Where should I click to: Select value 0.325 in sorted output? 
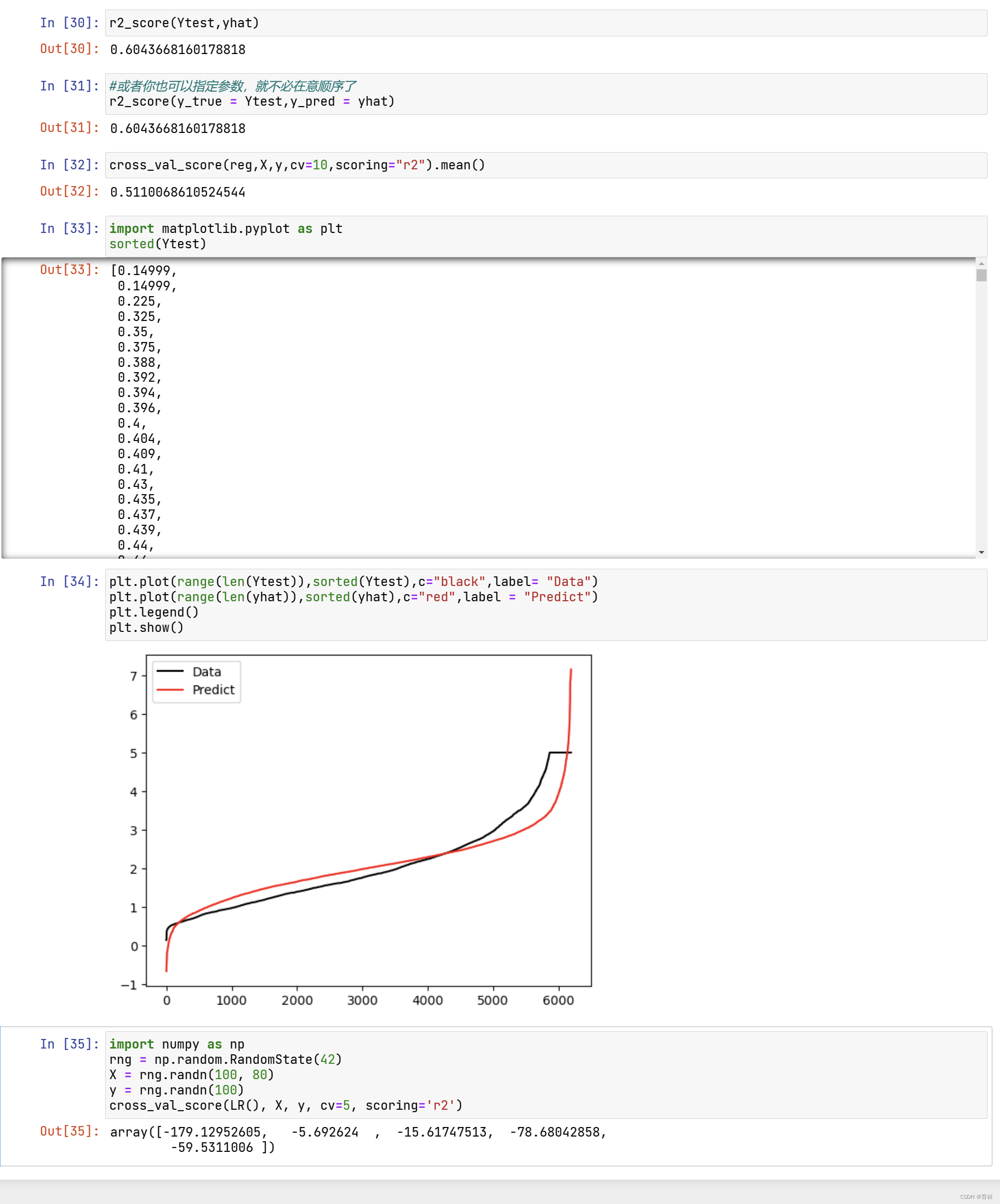point(136,317)
